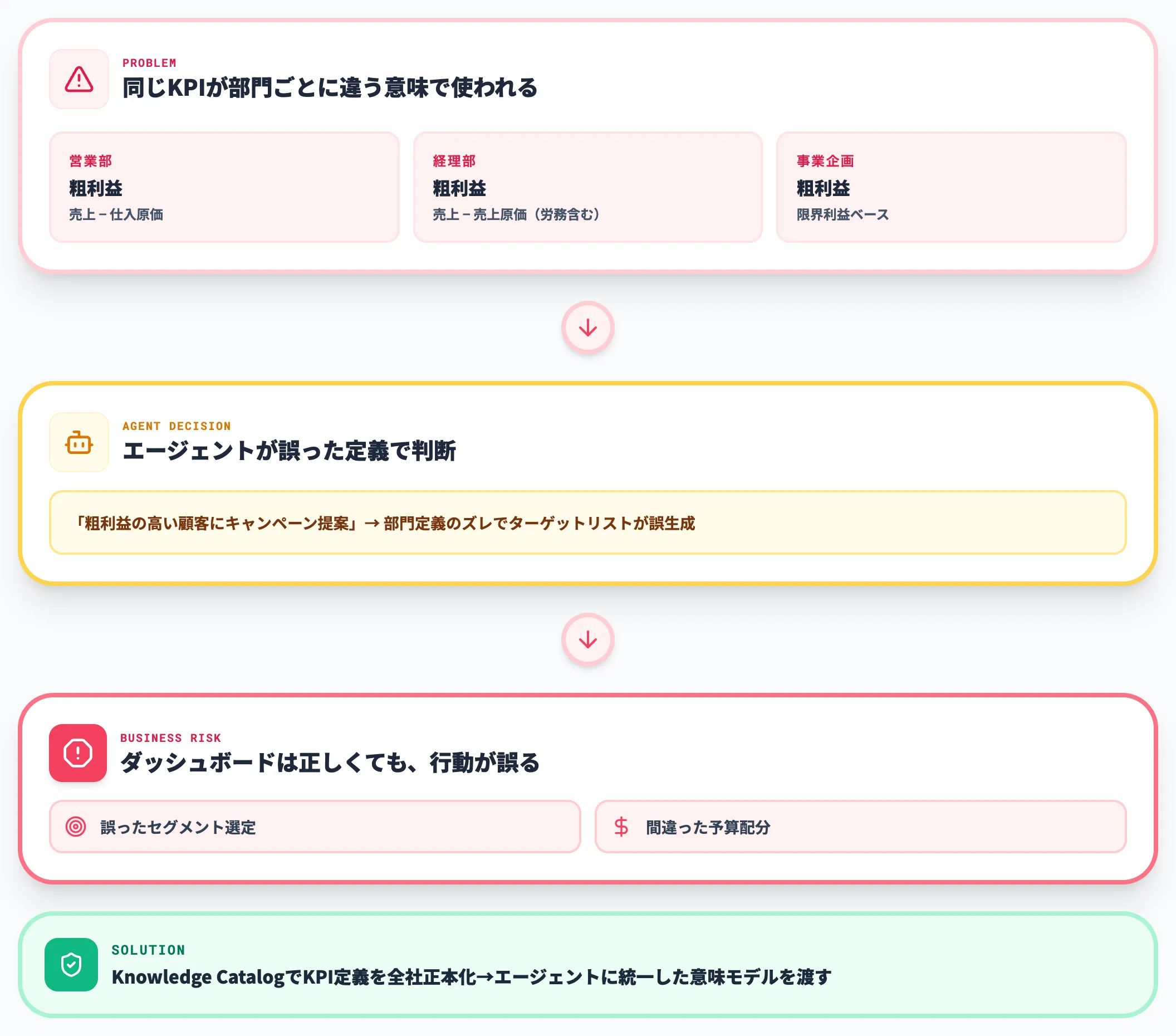The image size is (1176, 1036).
Task: Select the dollar icon for 間違った予算配分
Action: point(623,826)
